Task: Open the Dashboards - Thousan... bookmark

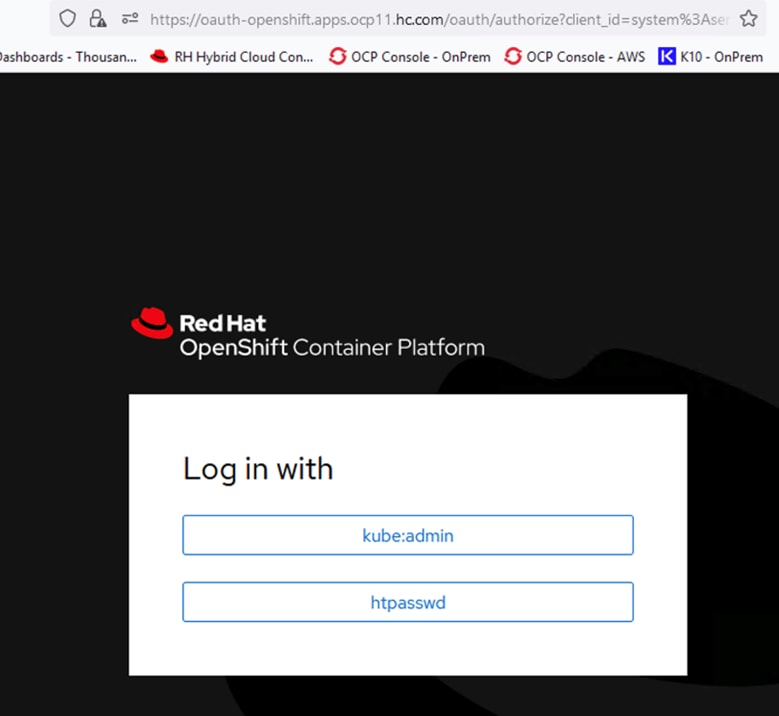Action: pos(68,57)
